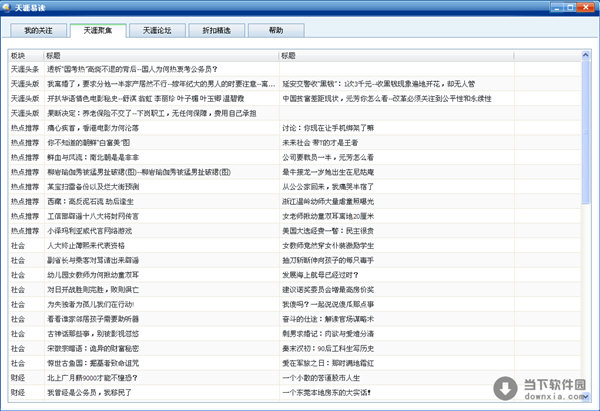Image resolution: width=600 pixels, height=411 pixels.
Task: Go to the 帮助 tab
Action: tap(276, 31)
